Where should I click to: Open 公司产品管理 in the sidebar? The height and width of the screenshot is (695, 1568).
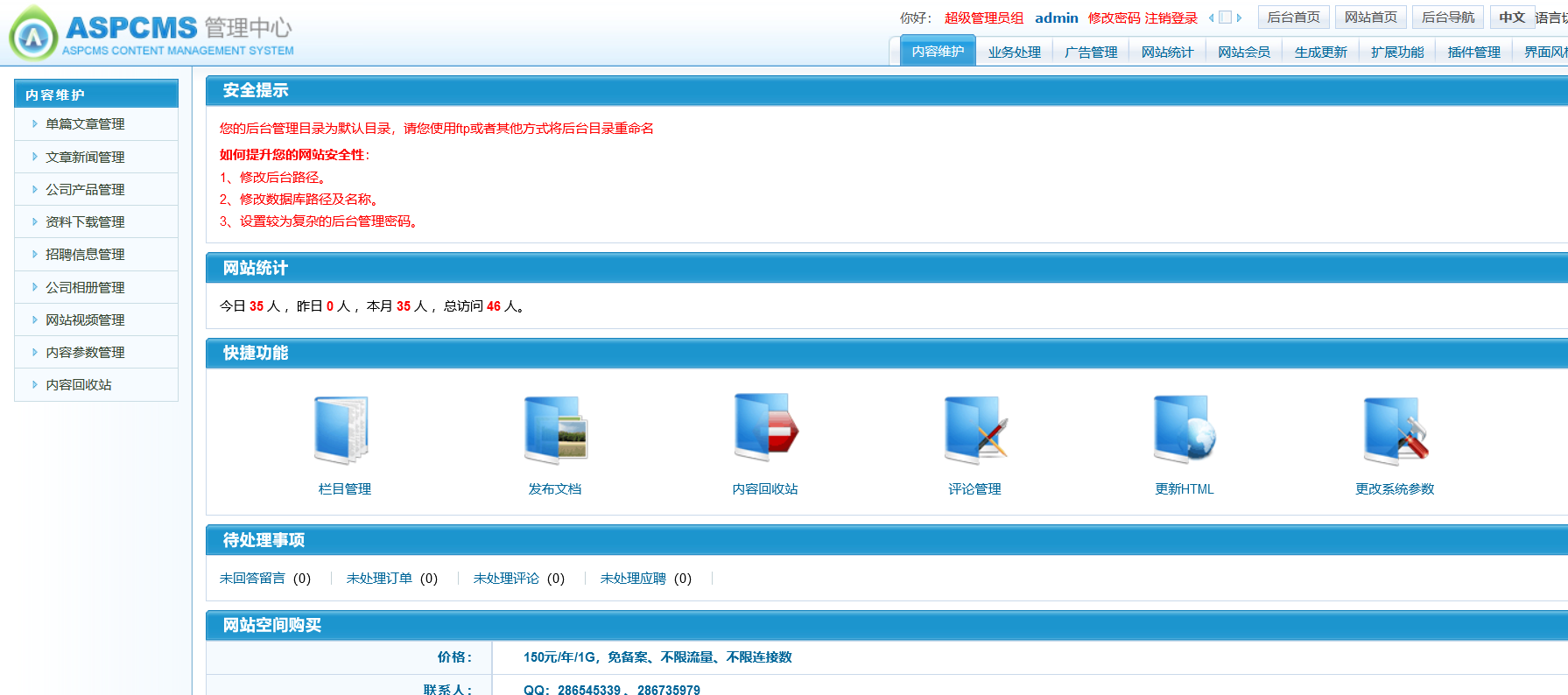[85, 189]
